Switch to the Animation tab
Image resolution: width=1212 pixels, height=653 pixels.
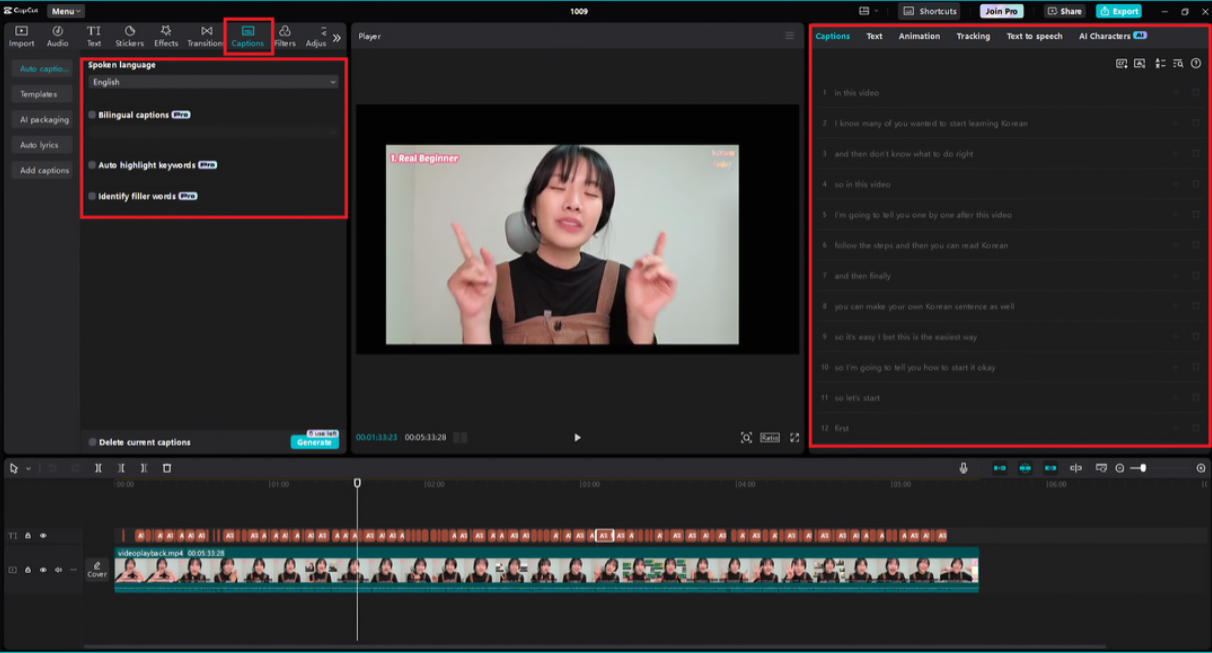point(919,36)
